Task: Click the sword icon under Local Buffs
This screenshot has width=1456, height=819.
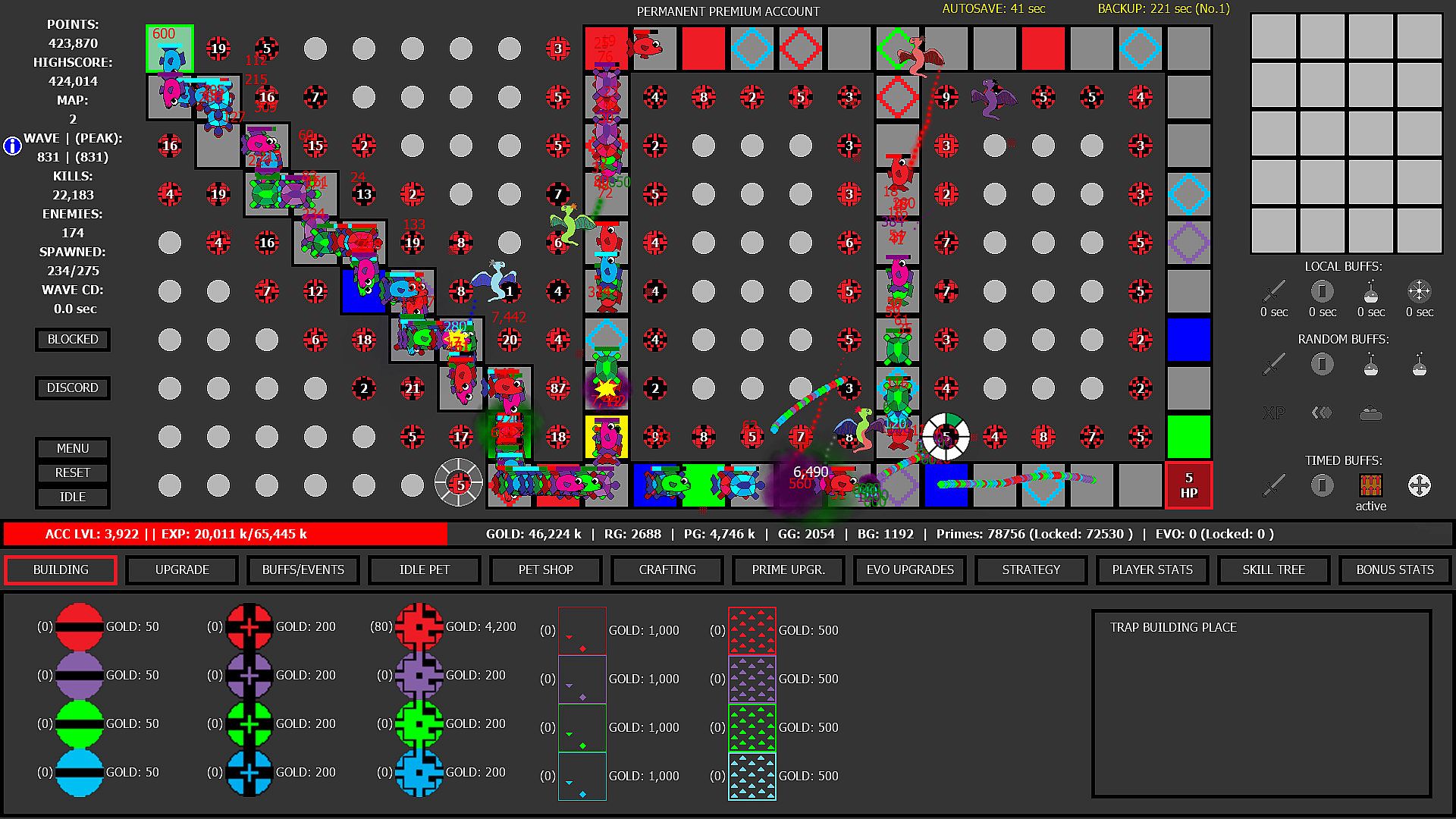Action: pyautogui.click(x=1274, y=291)
